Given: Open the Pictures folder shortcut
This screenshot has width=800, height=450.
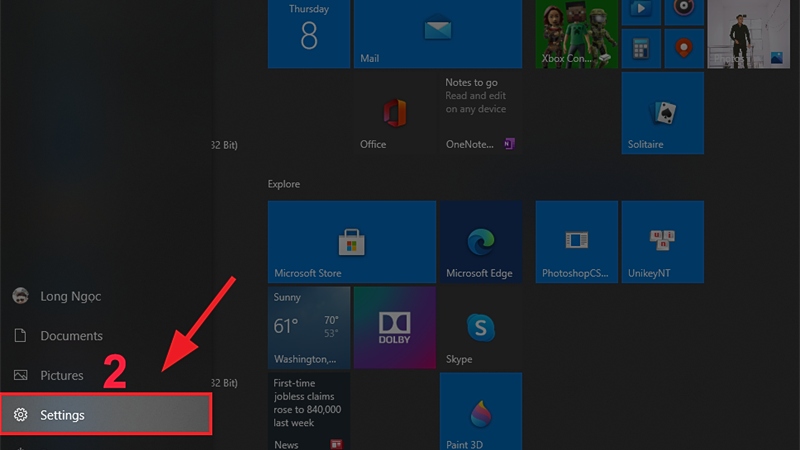Looking at the screenshot, I should 107,375.
